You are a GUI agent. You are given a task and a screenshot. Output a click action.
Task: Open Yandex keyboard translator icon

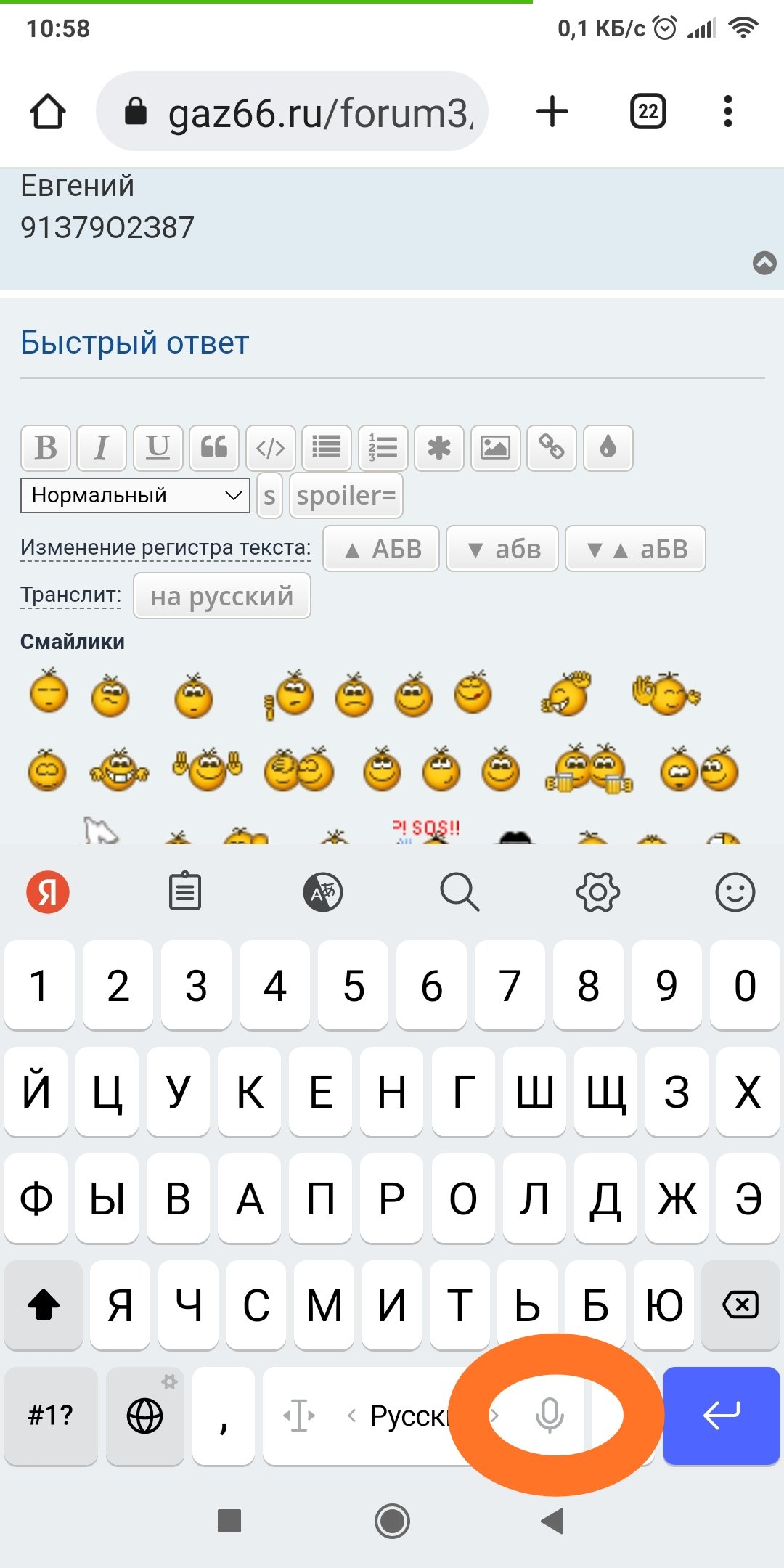point(323,892)
